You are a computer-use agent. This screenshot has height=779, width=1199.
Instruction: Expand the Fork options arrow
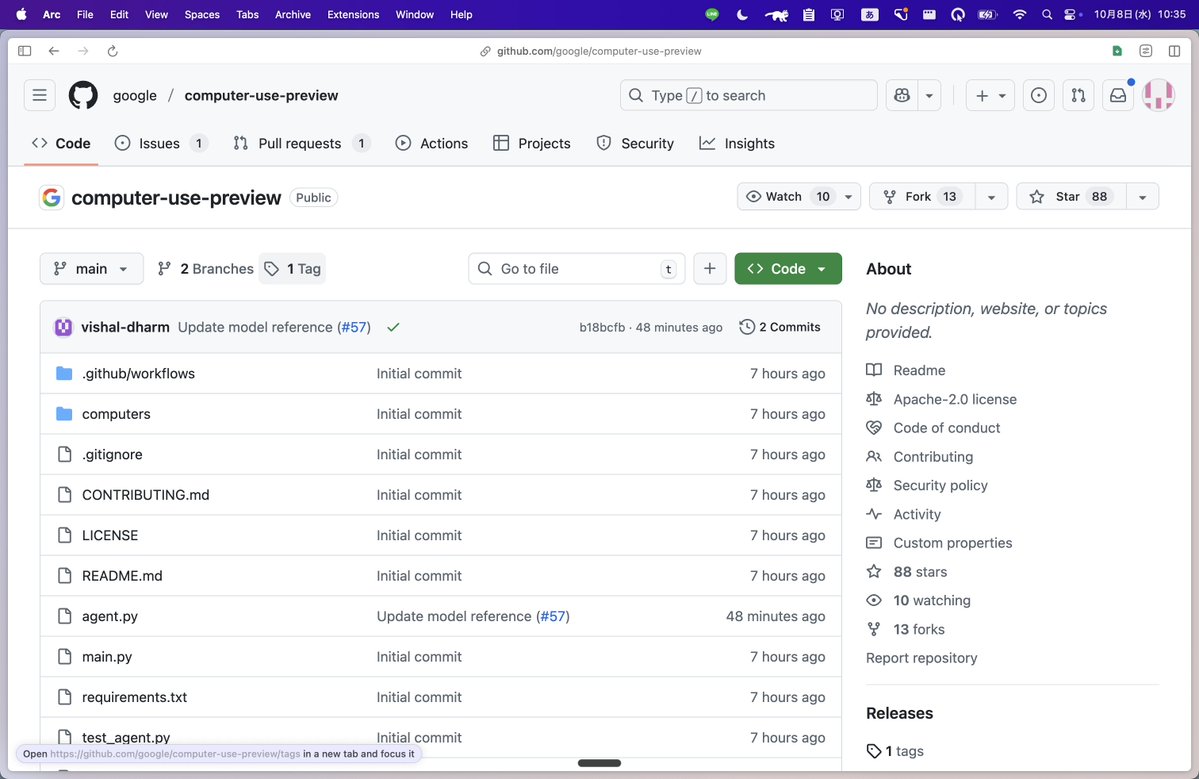(991, 196)
